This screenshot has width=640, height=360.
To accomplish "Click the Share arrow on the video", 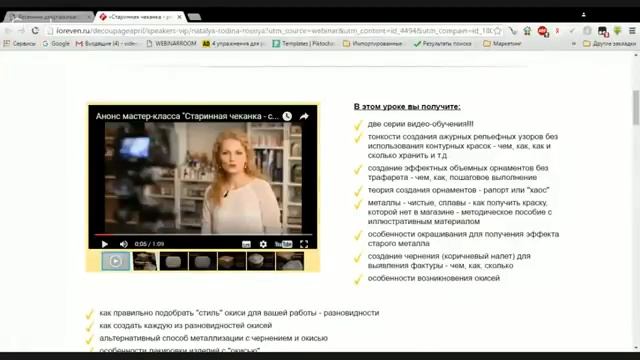I will [304, 116].
